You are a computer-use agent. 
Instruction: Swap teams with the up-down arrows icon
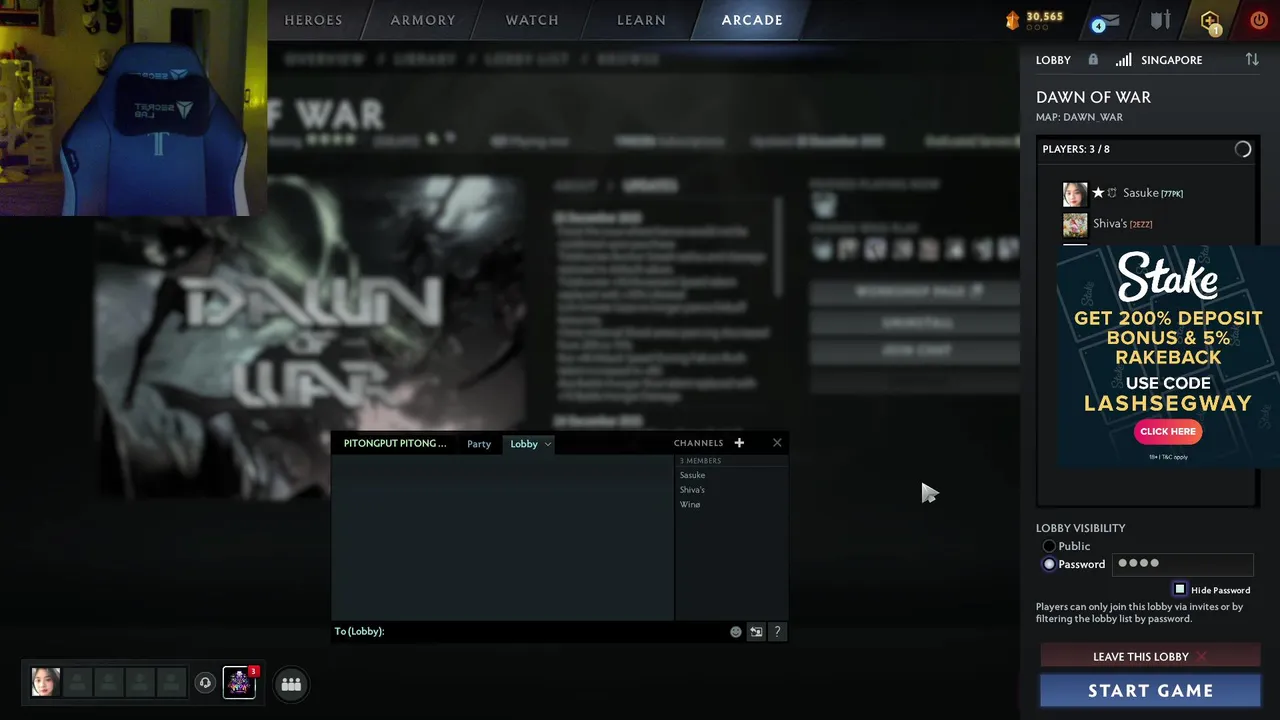1252,60
